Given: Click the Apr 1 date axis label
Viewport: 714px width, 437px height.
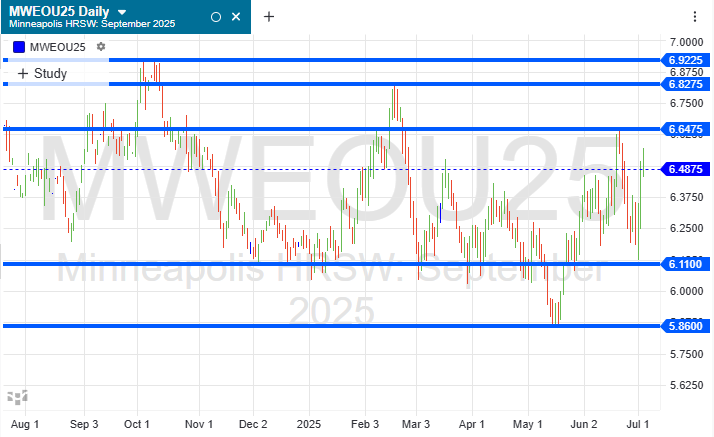Looking at the screenshot, I should click(472, 424).
